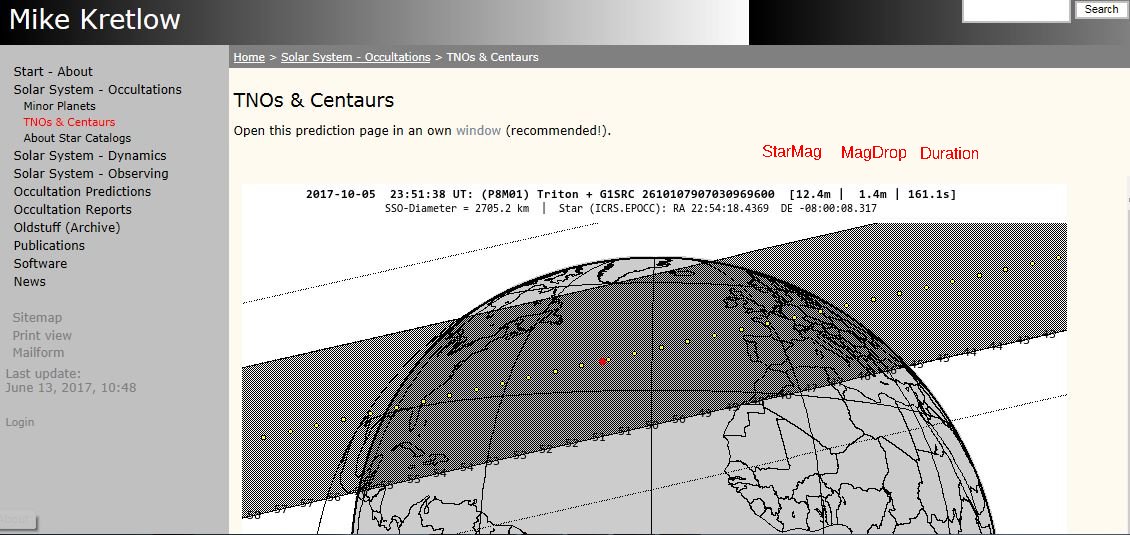Go to Home in the breadcrumb
Image resolution: width=1130 pixels, height=535 pixels.
249,57
